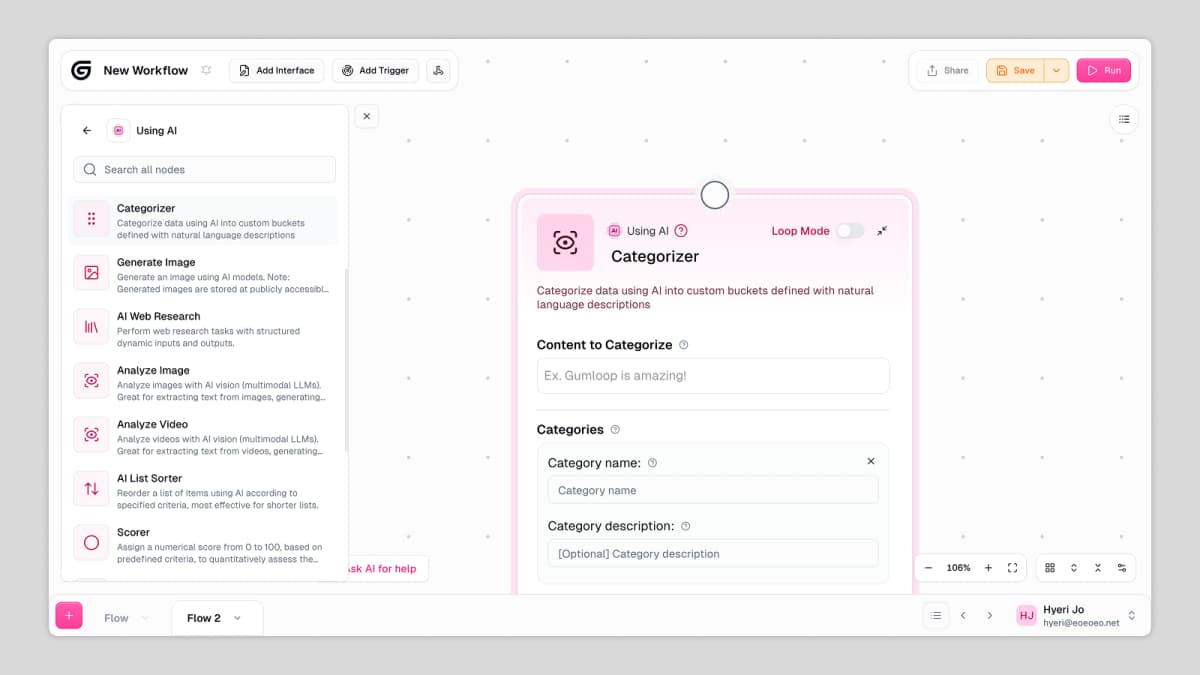
Task: Go to the previous flow with the left chevron
Action: click(x=963, y=616)
